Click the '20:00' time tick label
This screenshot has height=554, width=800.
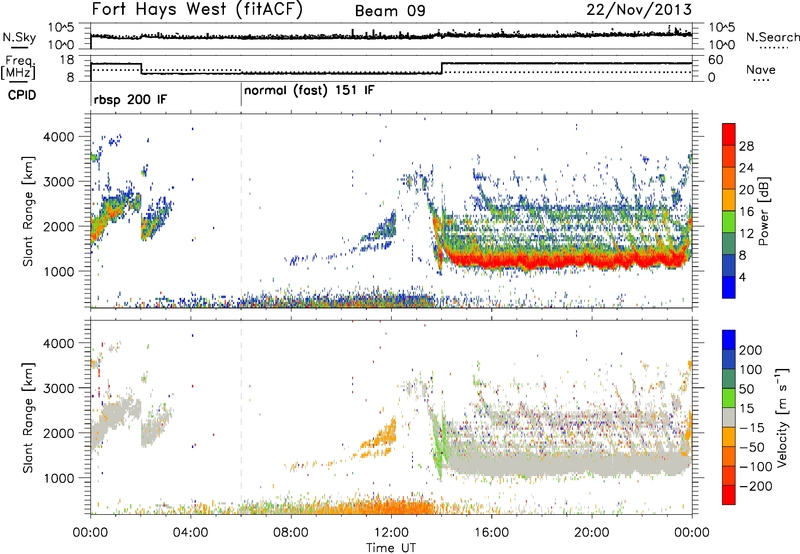pyautogui.click(x=591, y=533)
